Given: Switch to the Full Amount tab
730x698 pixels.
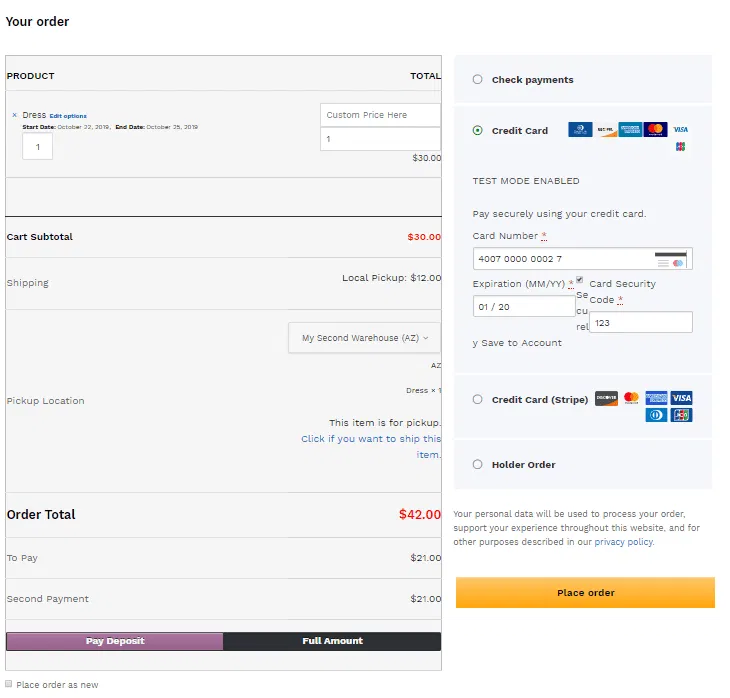Looking at the screenshot, I should (x=332, y=641).
